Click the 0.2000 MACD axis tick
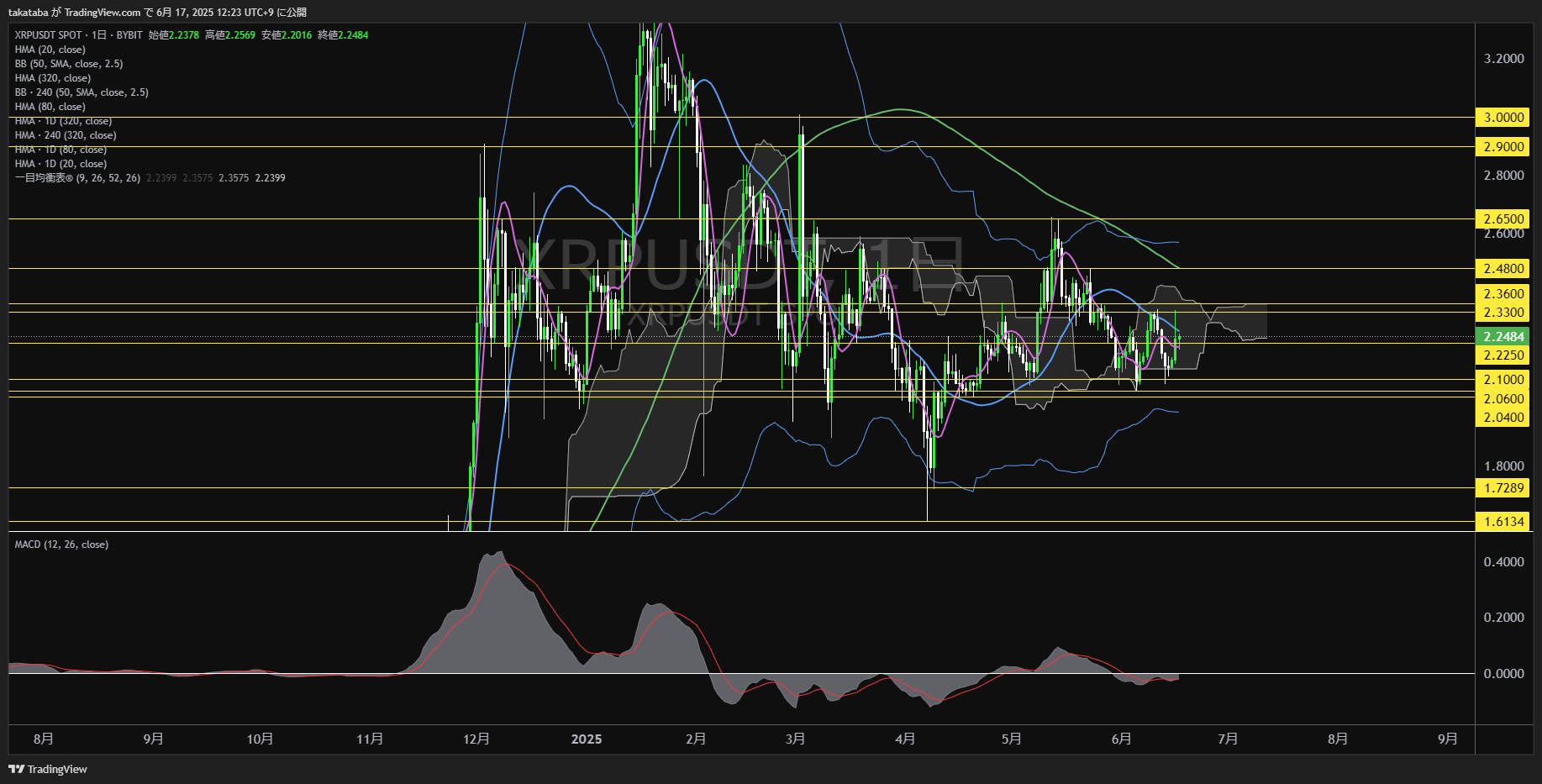Screen dimensions: 1542x784 [1503, 618]
